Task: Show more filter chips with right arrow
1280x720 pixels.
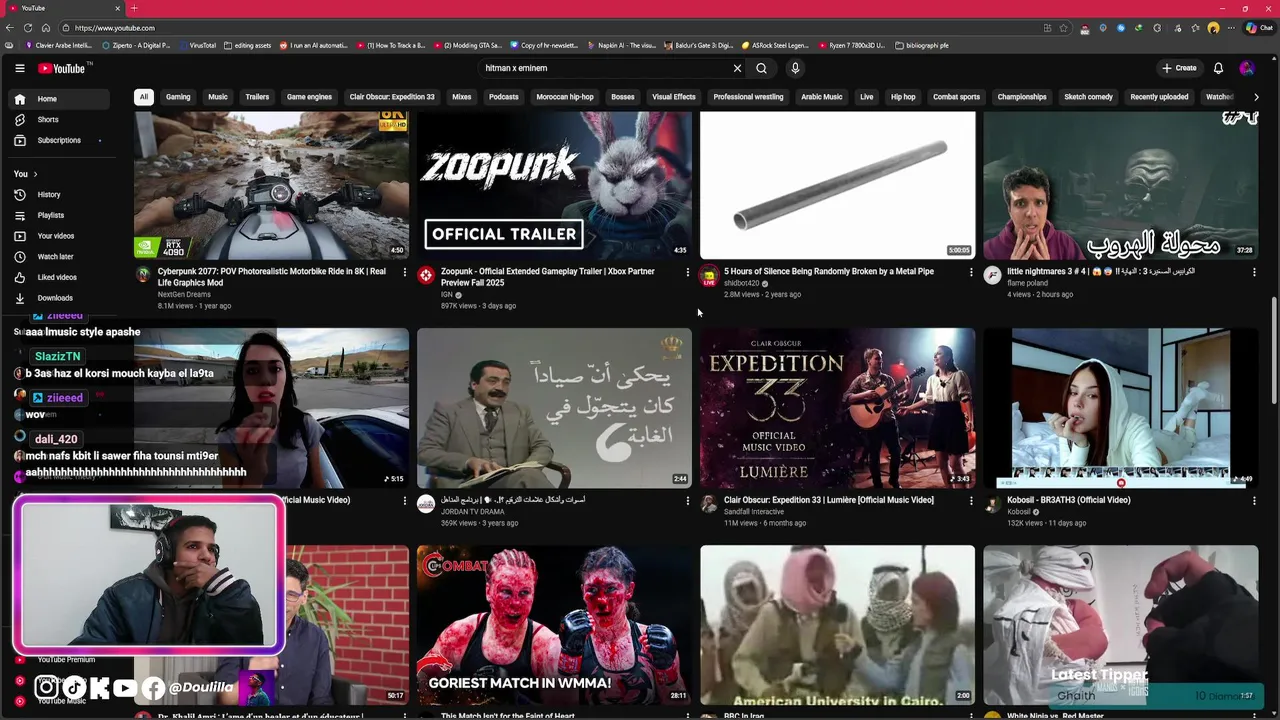Action: pos(1256,97)
